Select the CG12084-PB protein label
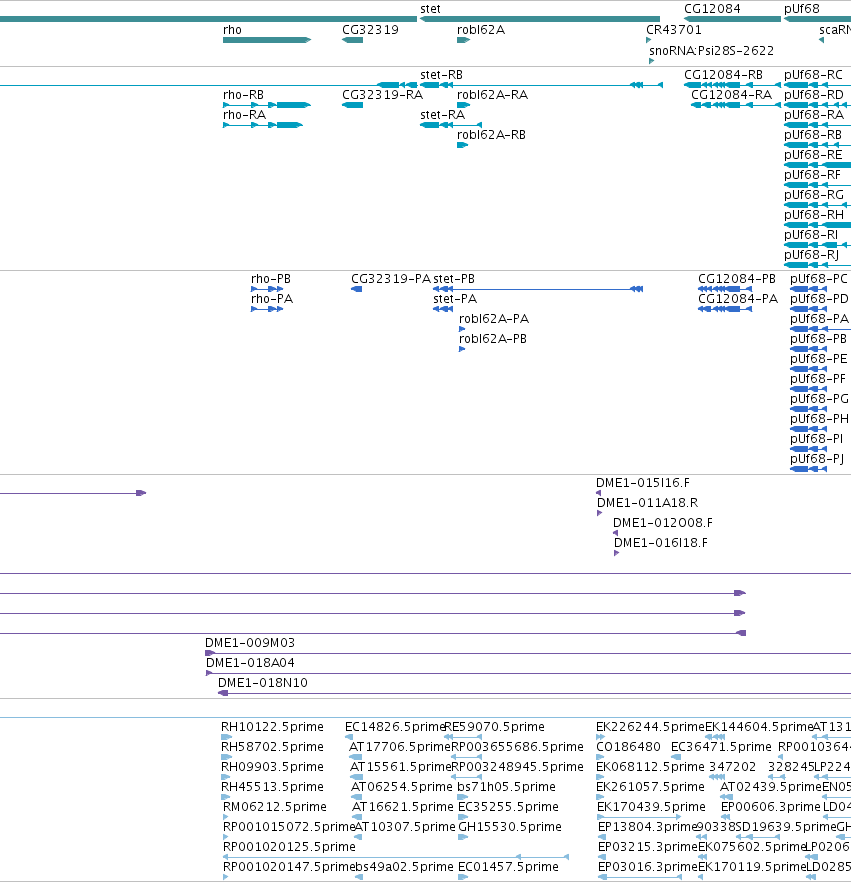 pos(737,279)
